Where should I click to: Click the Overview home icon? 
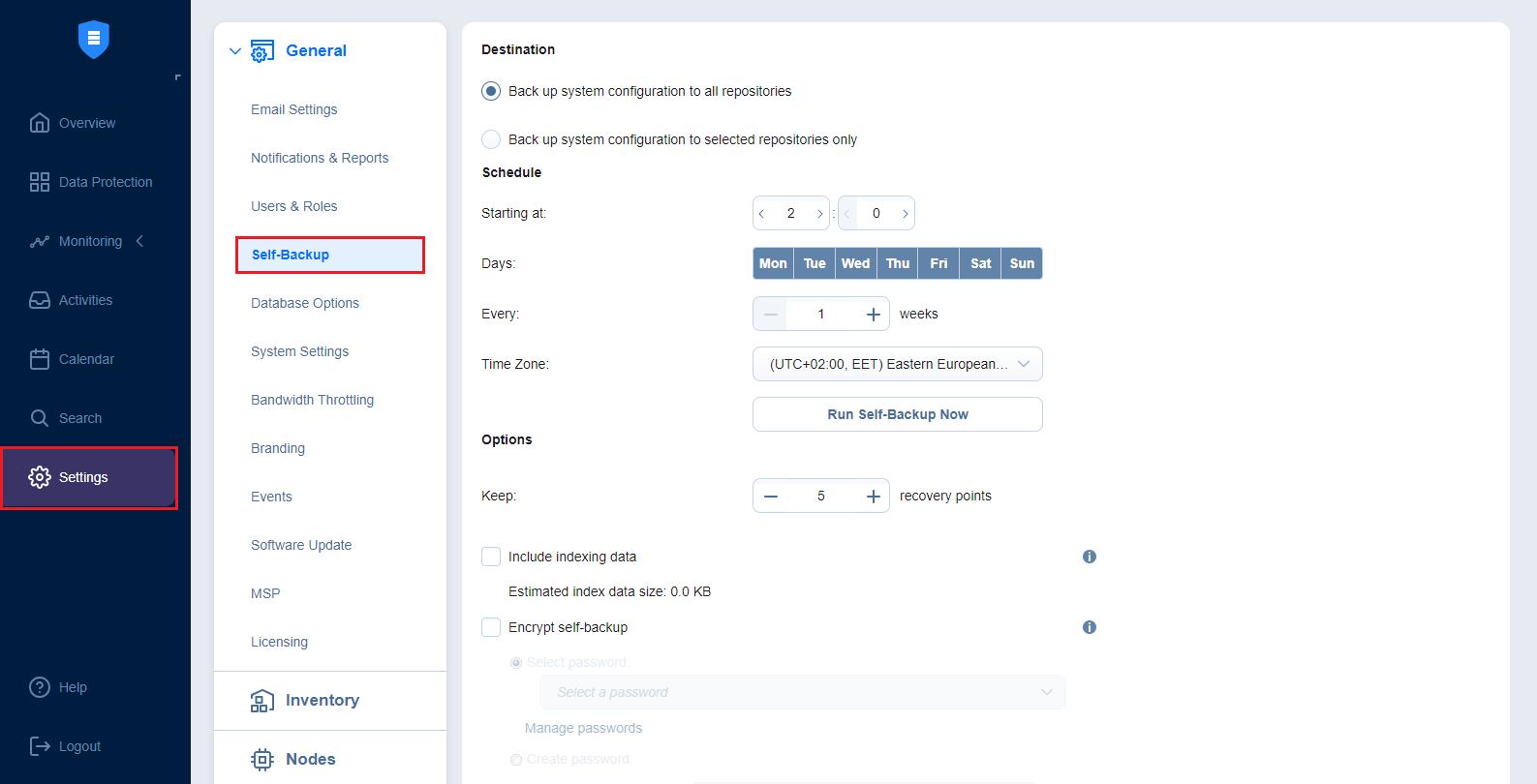pyautogui.click(x=40, y=123)
